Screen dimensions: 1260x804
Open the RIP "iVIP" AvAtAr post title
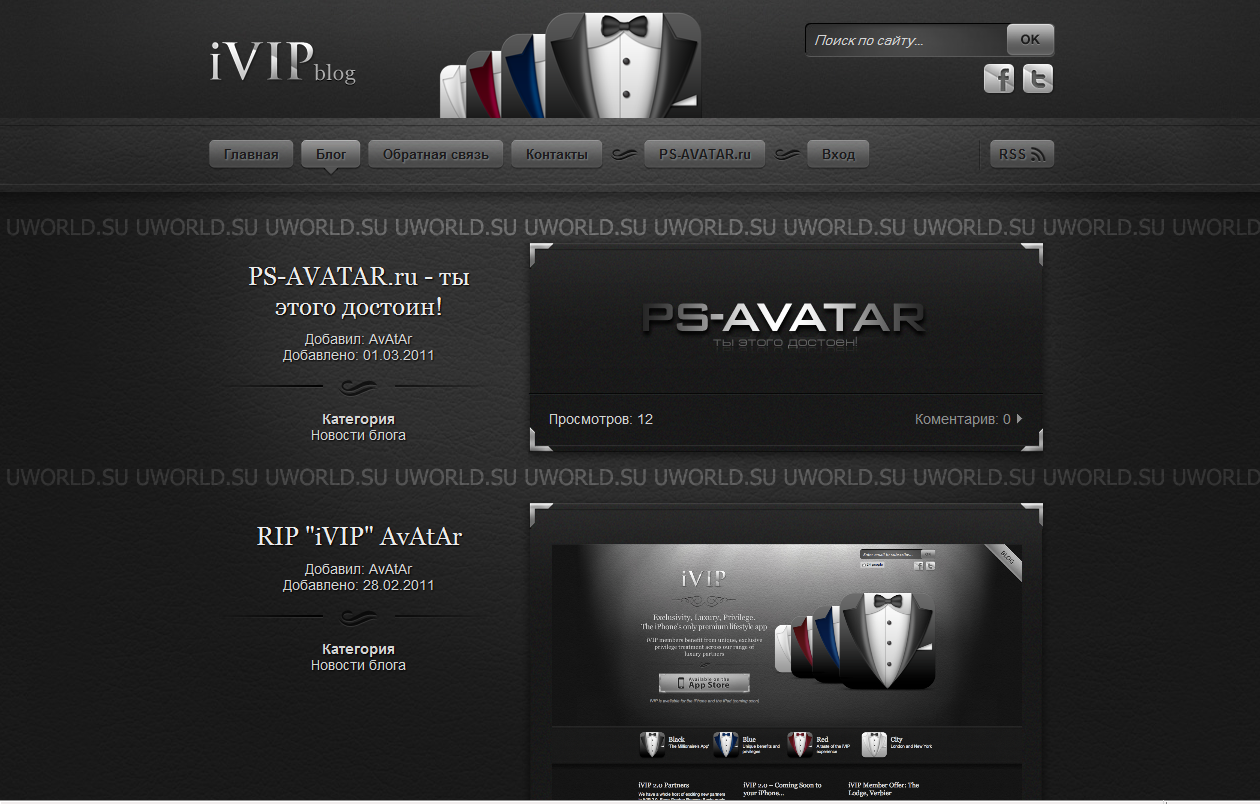click(359, 537)
